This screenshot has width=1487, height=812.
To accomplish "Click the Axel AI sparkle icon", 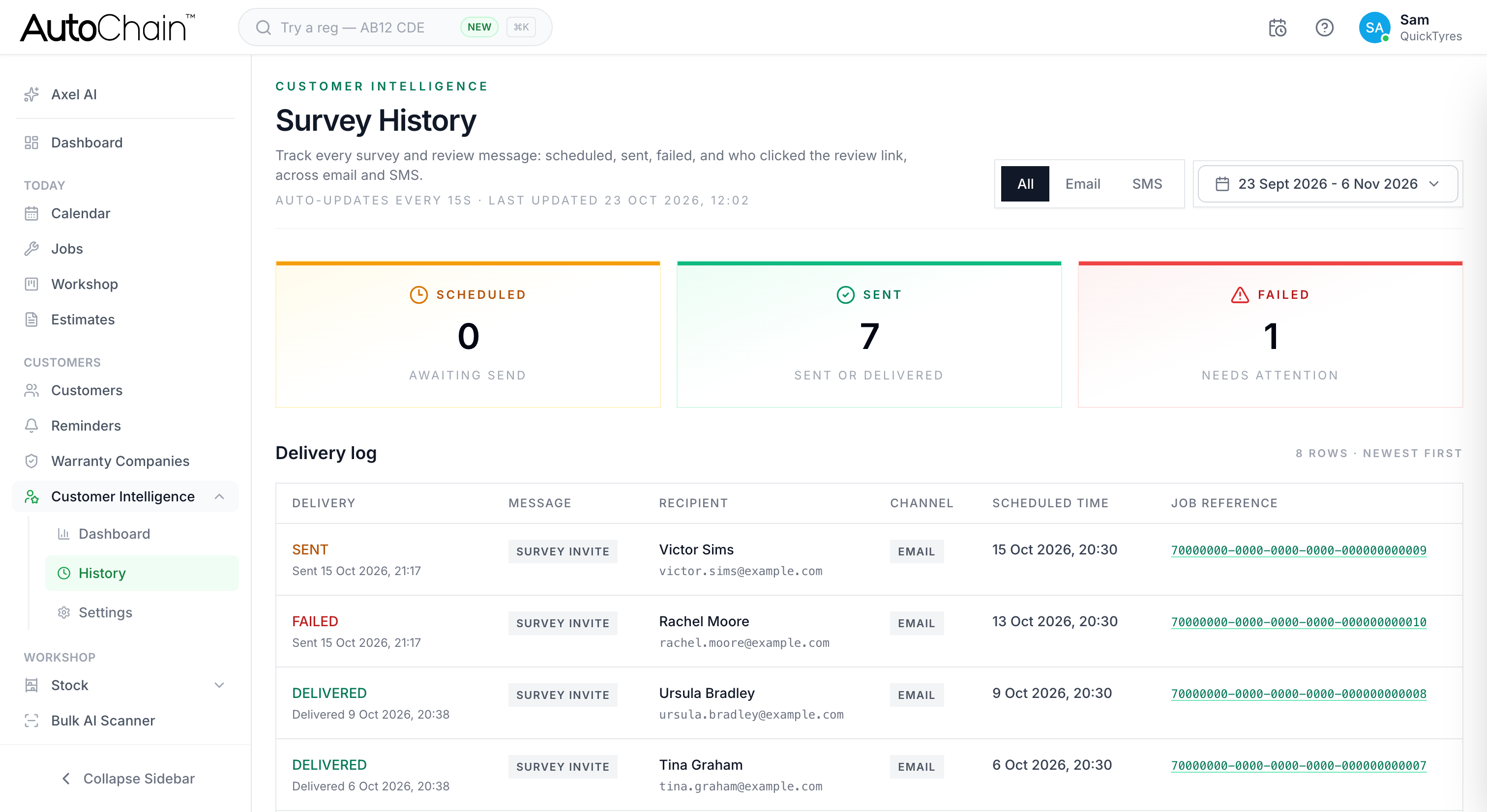I will [x=32, y=94].
